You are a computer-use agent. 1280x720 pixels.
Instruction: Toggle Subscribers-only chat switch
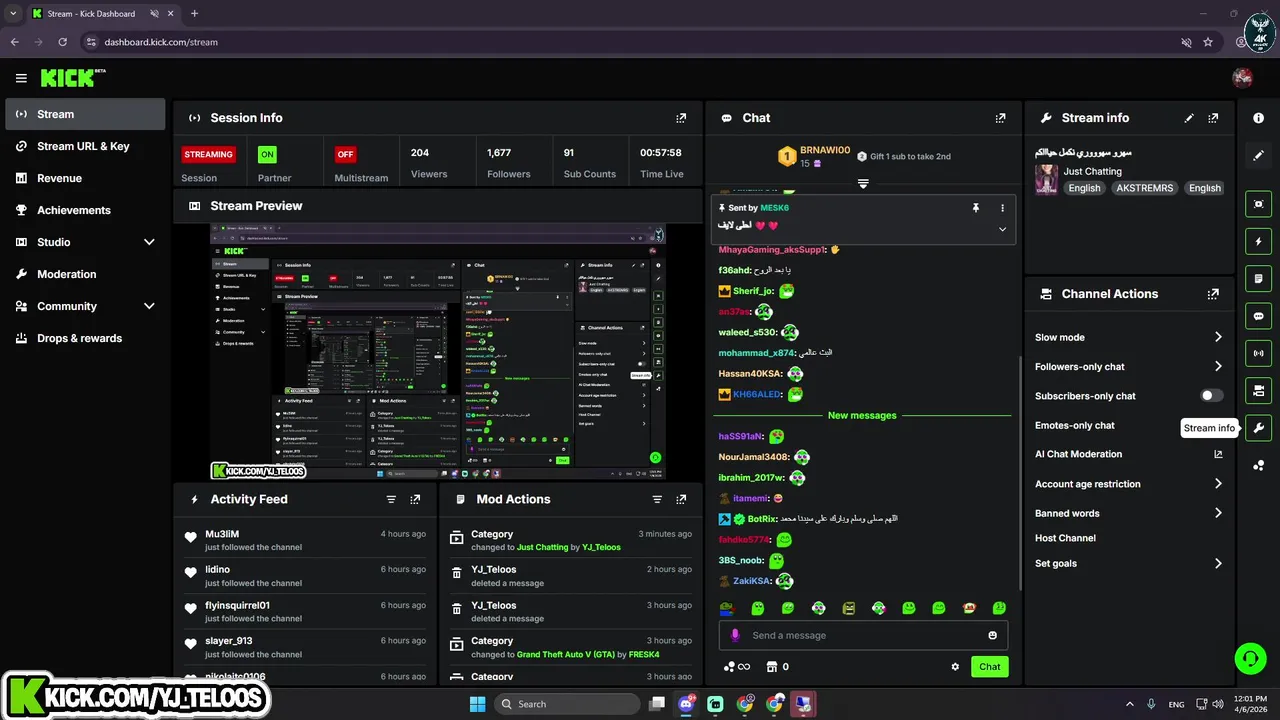tap(1212, 396)
